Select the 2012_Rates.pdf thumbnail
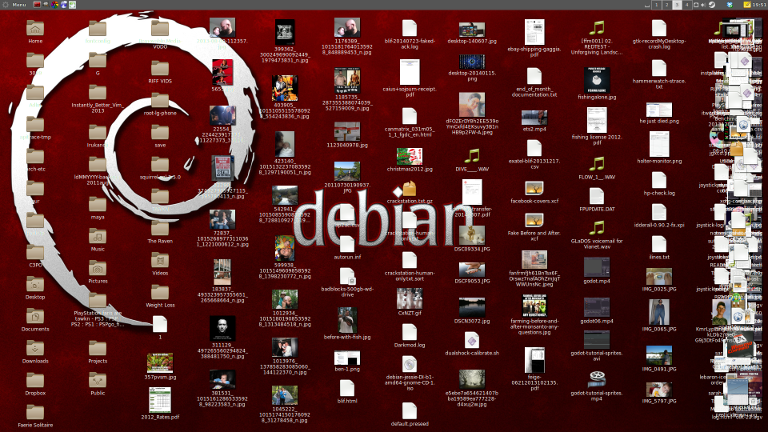Screen dimensions: 768x432 tap(160, 400)
